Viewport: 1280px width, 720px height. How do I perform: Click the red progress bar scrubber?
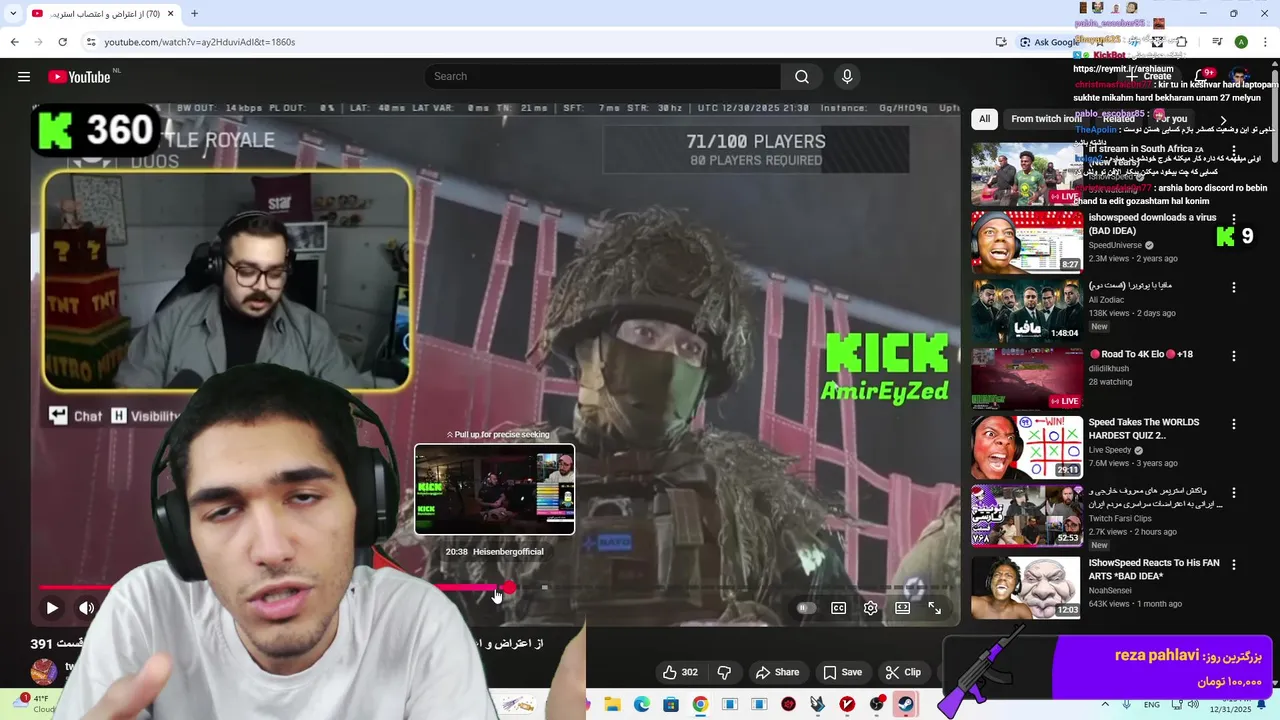pos(509,588)
